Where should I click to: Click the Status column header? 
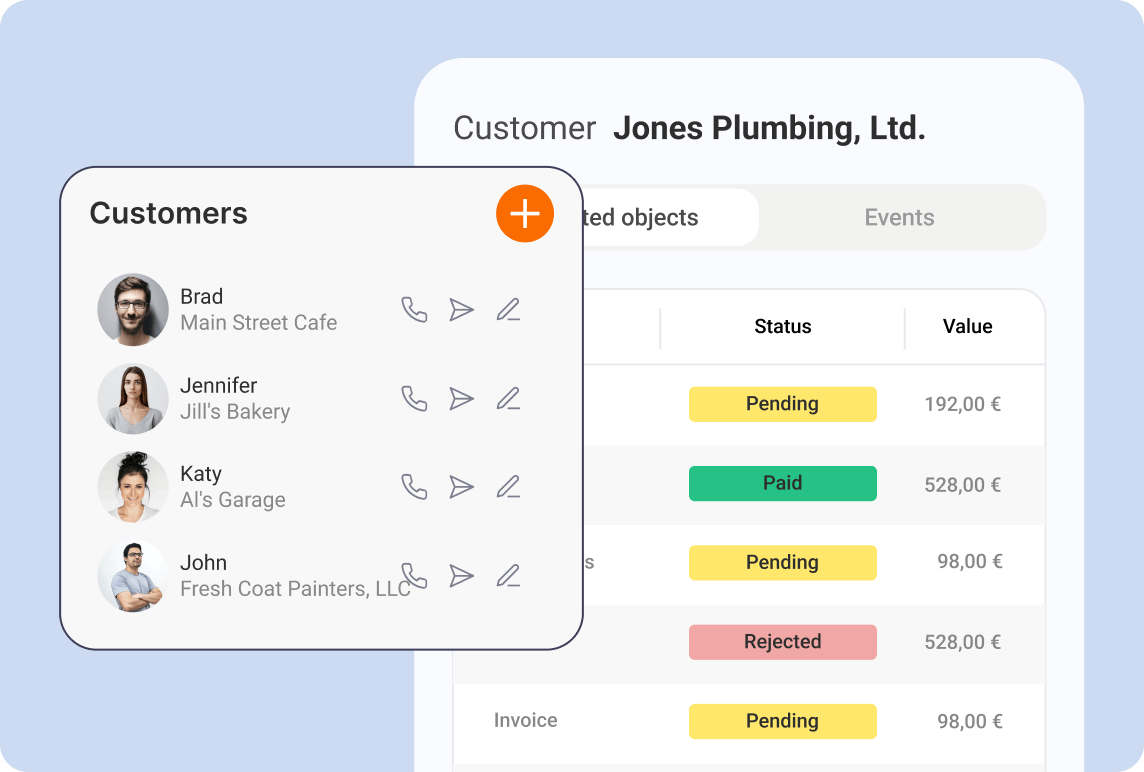[782, 327]
